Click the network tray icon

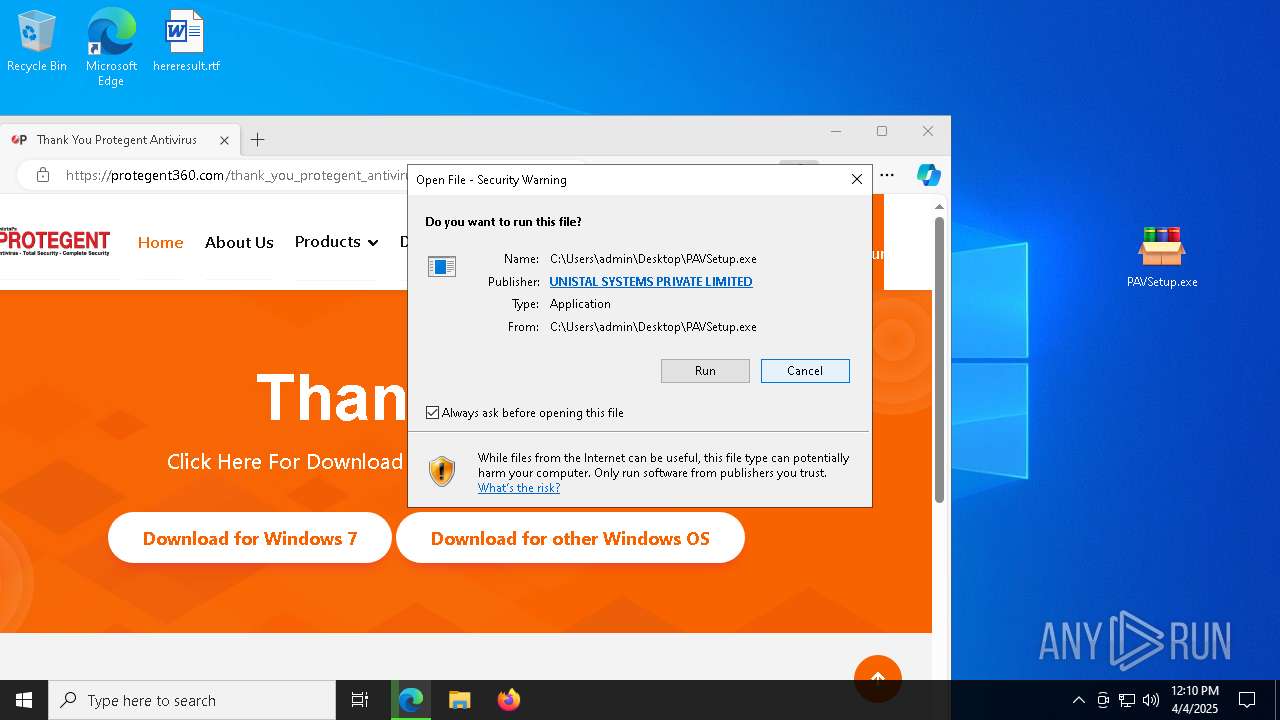click(x=1127, y=700)
